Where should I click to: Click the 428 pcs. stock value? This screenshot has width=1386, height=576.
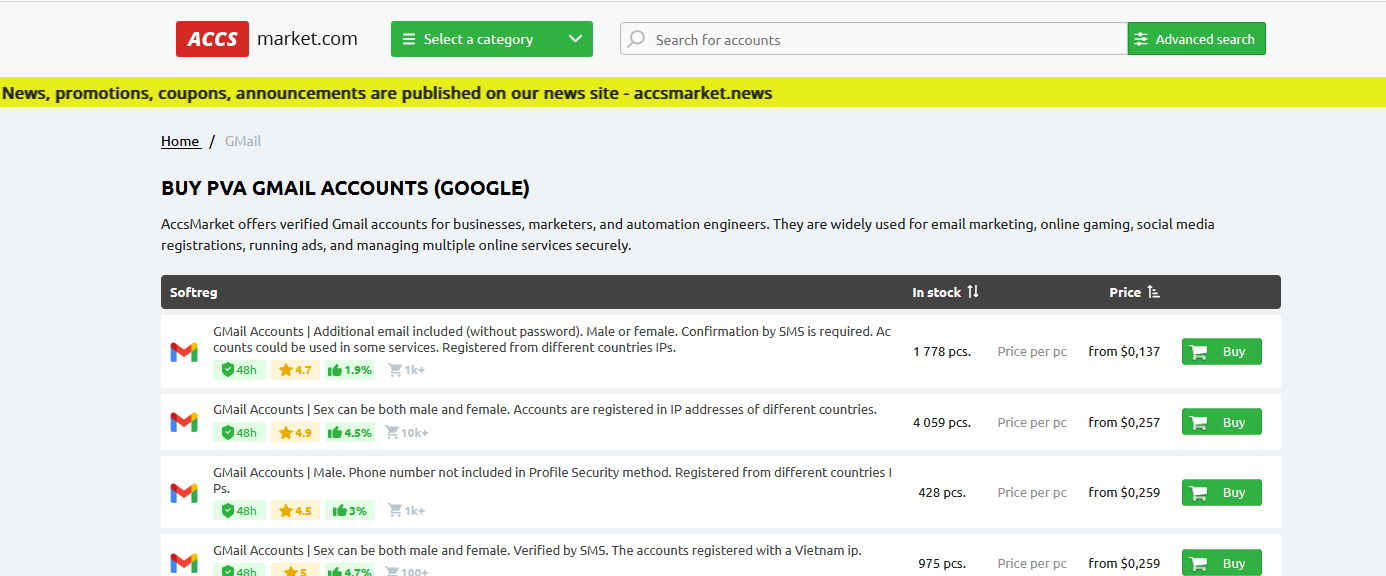tap(942, 492)
